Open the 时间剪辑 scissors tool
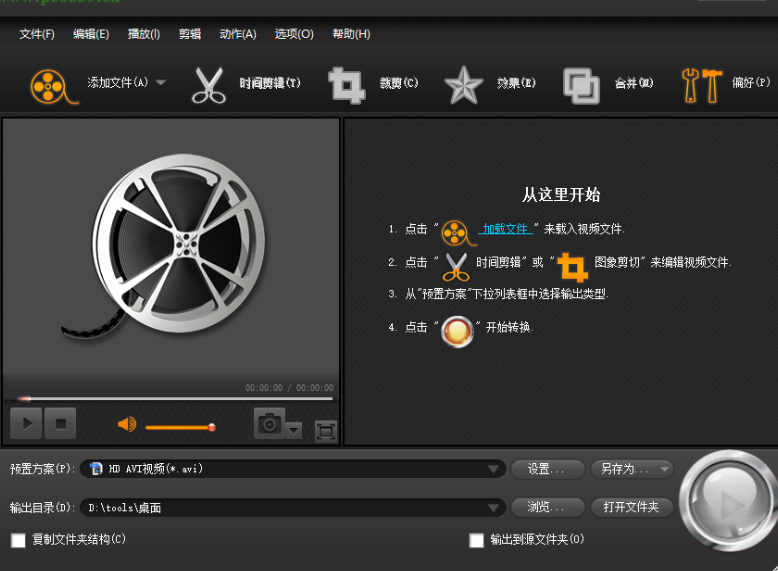The height and width of the screenshot is (571, 778). (x=209, y=85)
